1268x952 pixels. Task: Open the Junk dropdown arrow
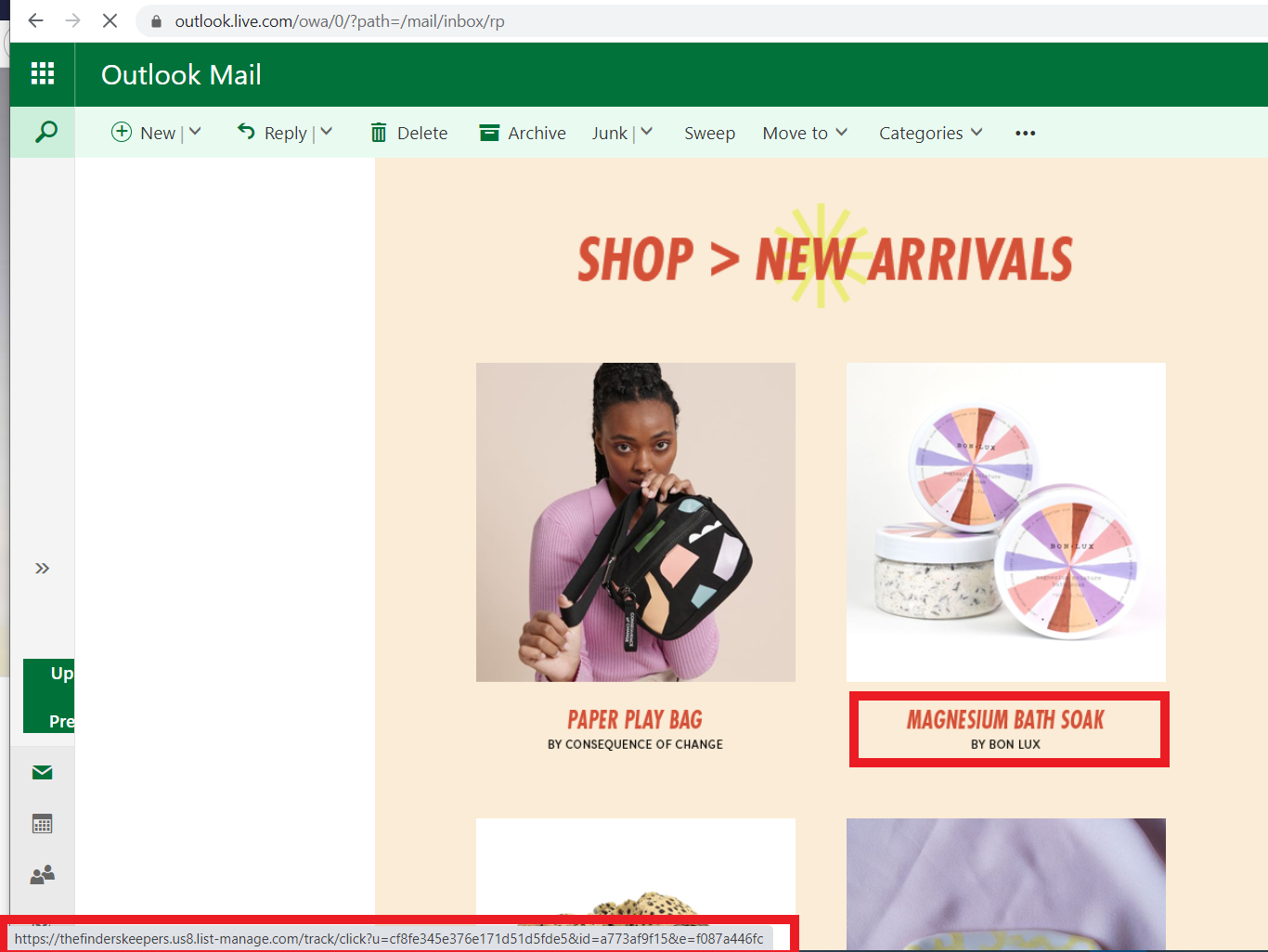647,132
